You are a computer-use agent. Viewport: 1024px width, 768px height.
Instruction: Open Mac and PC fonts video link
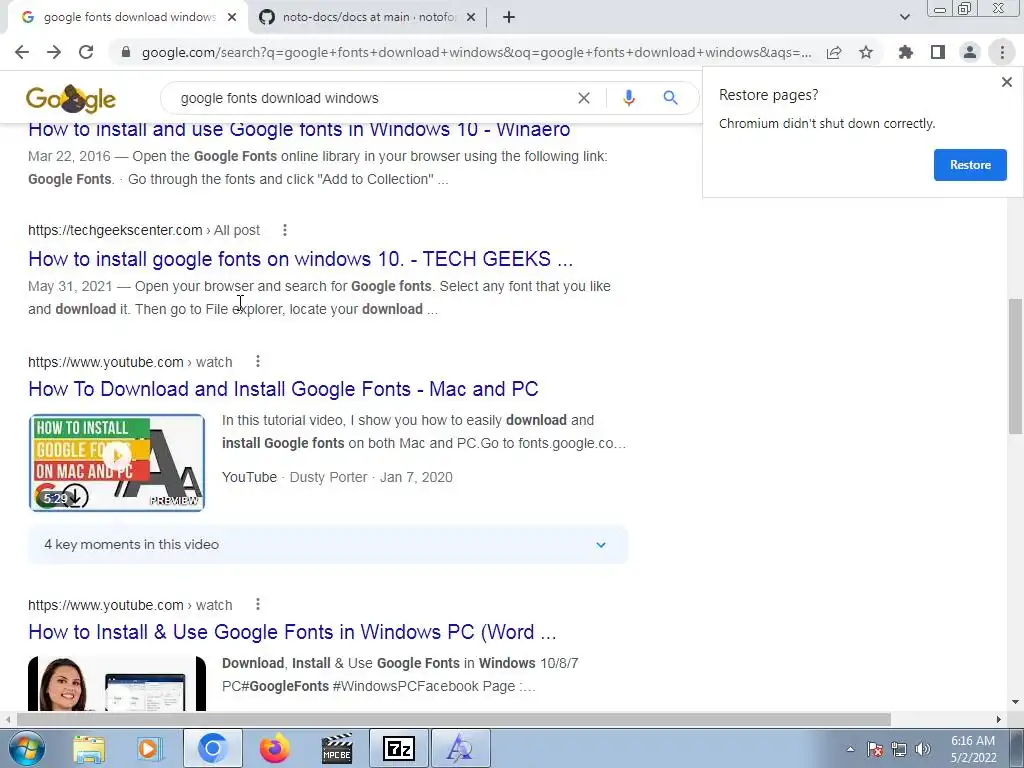[283, 389]
